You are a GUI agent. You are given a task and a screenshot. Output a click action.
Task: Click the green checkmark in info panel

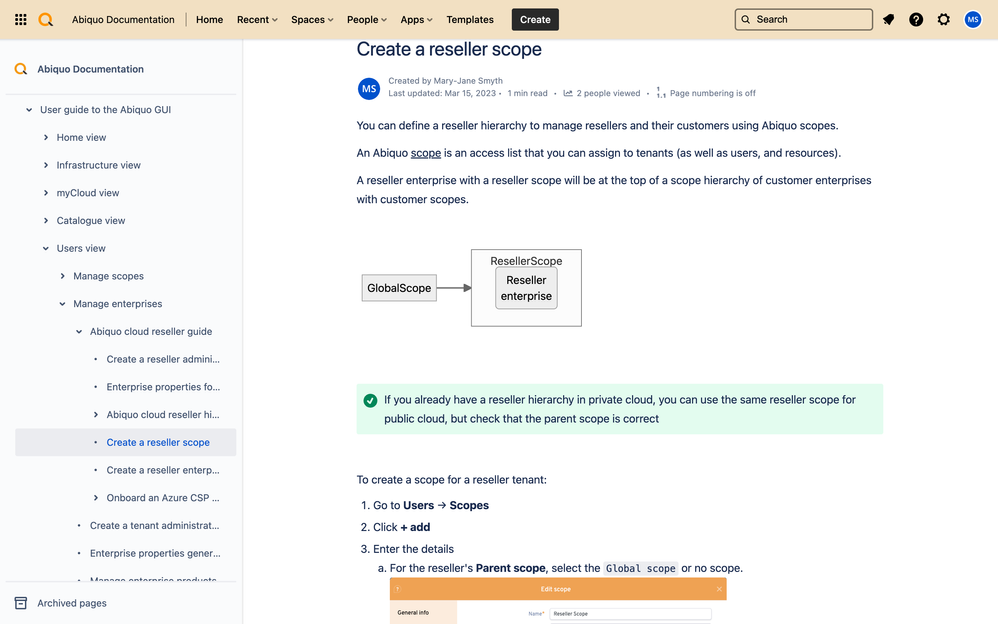coord(370,401)
